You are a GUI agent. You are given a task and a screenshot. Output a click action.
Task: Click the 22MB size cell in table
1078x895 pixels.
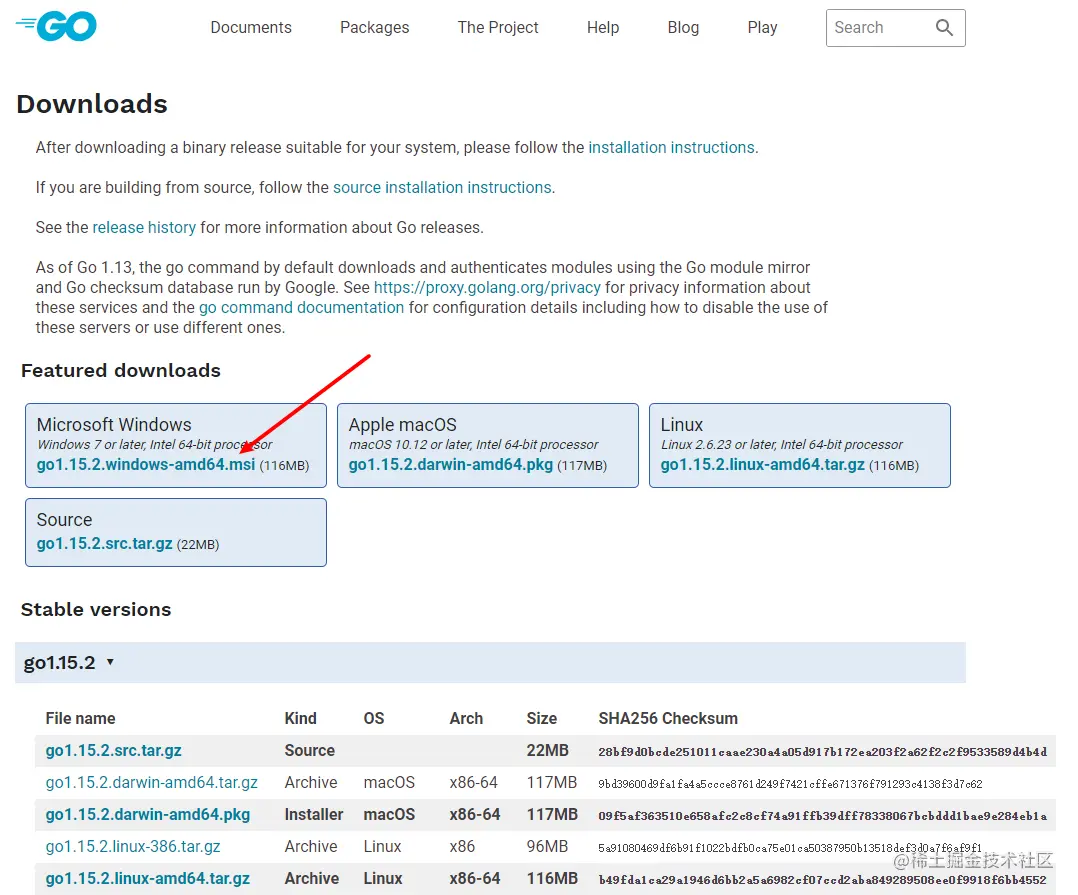pyautogui.click(x=547, y=751)
